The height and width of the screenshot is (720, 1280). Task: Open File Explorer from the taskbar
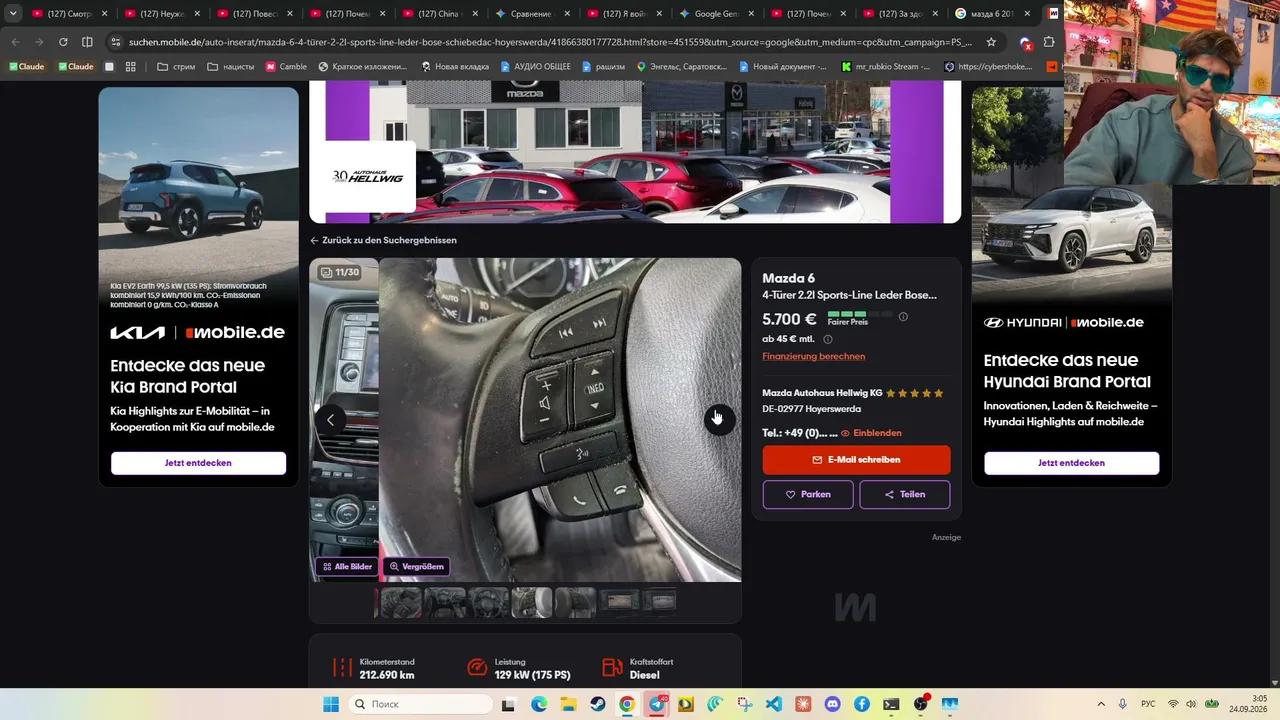click(568, 704)
